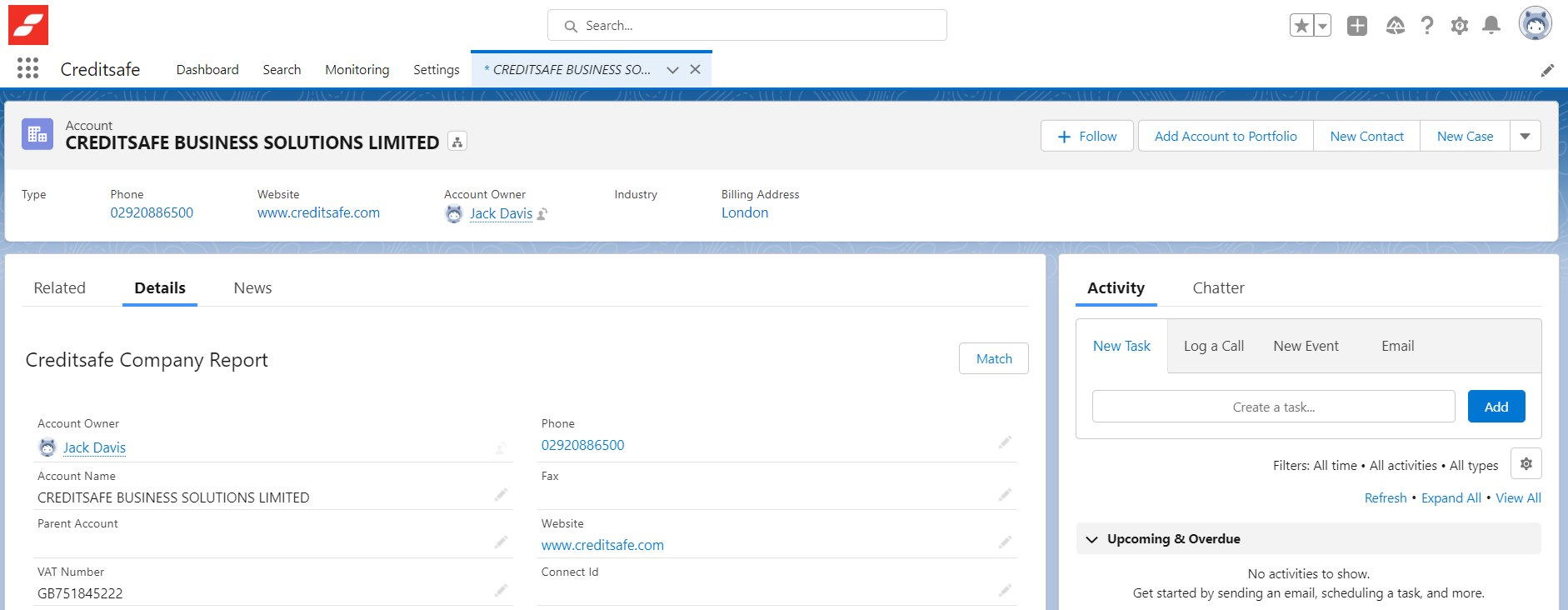This screenshot has height=610, width=1568.
Task: Click Add Account to Portfolio
Action: tap(1226, 136)
